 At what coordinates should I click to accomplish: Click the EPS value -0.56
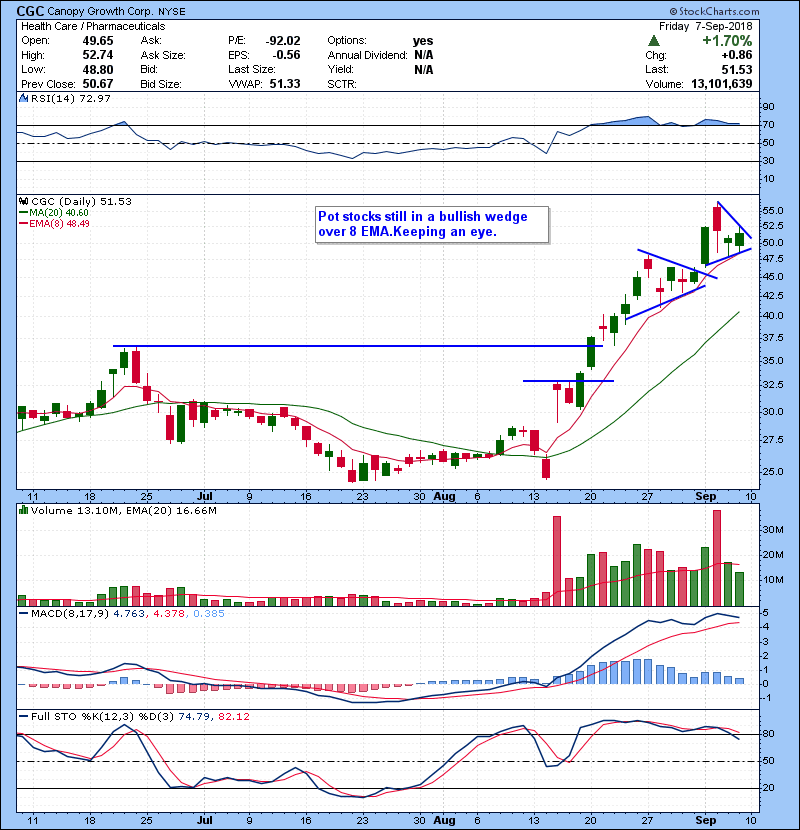pyautogui.click(x=286, y=55)
